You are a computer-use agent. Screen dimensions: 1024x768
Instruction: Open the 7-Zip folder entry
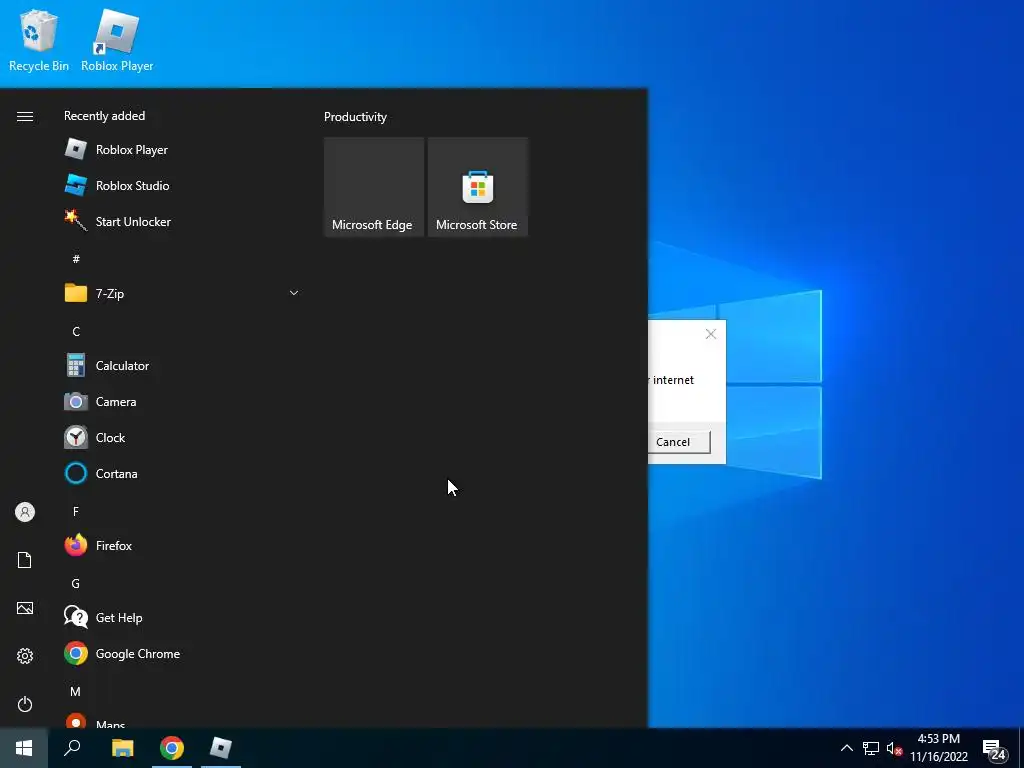point(182,293)
